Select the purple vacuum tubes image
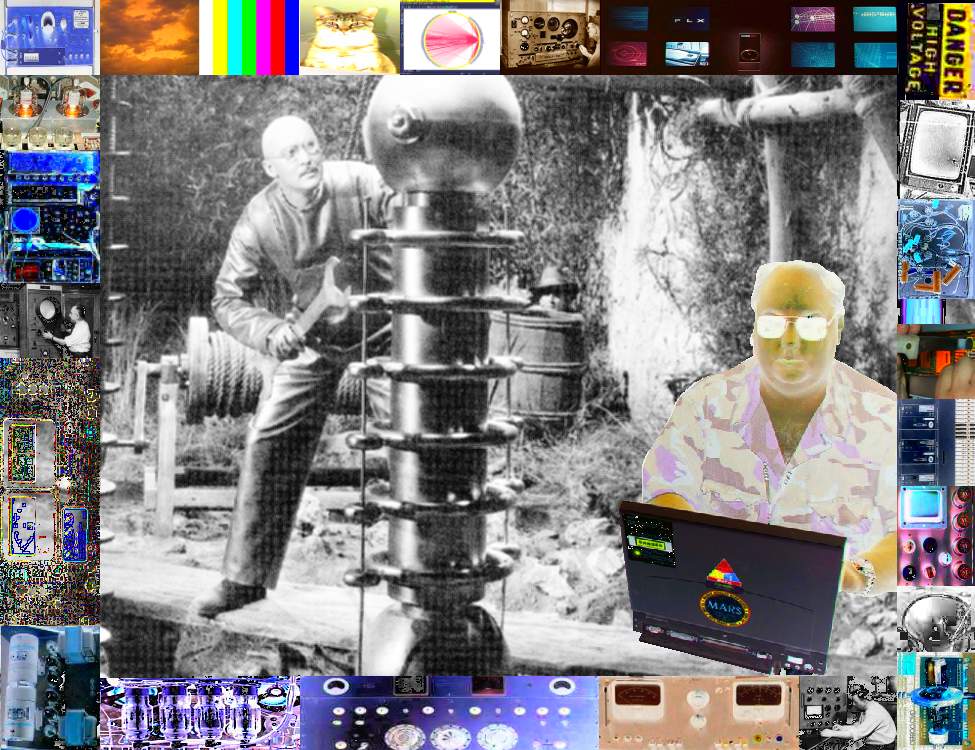Screen dimensions: 975x750 point(200,713)
